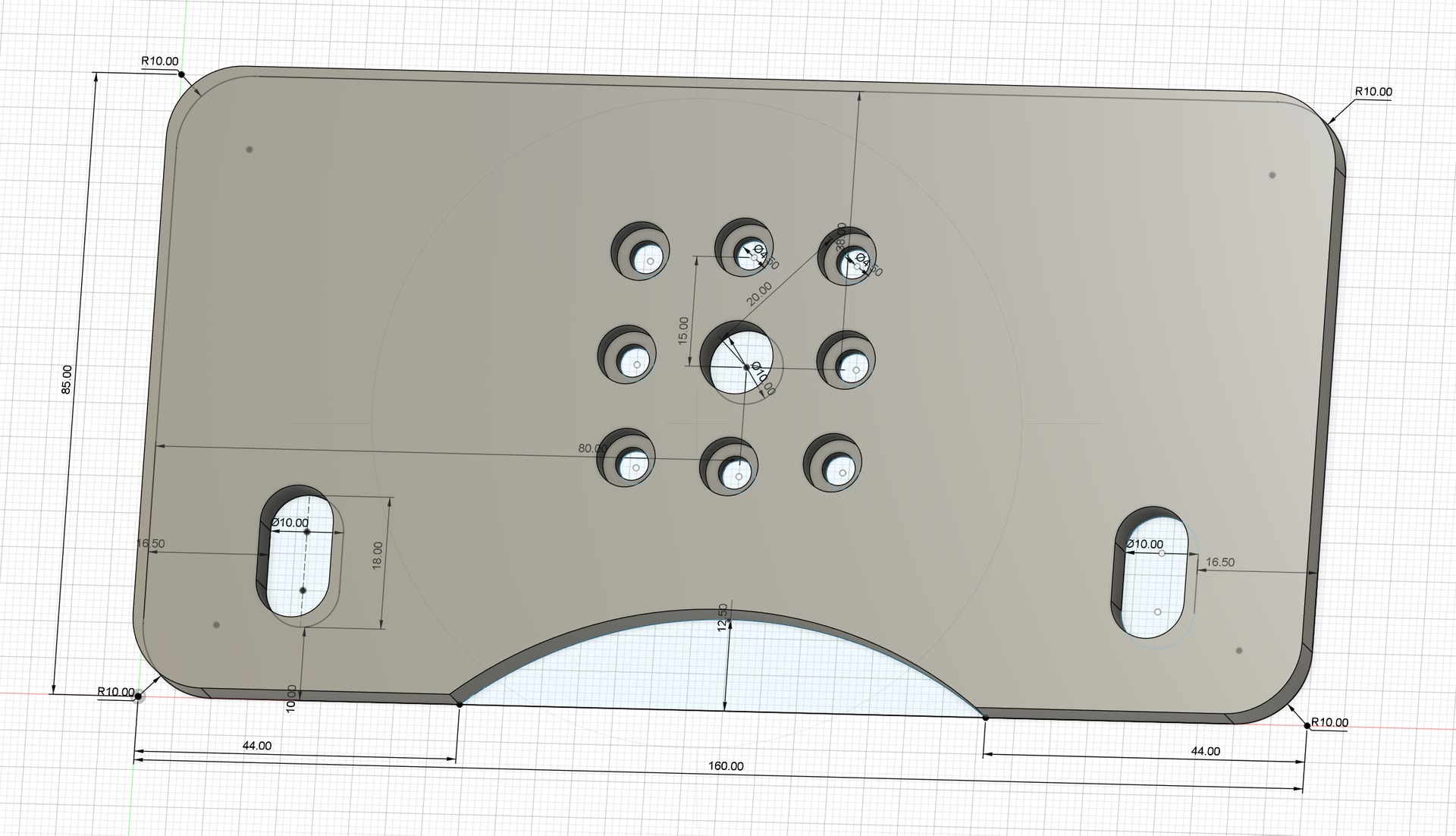Click the left slot's Ø10.00 dimension
Screen dimensions: 1456x836
(x=290, y=523)
